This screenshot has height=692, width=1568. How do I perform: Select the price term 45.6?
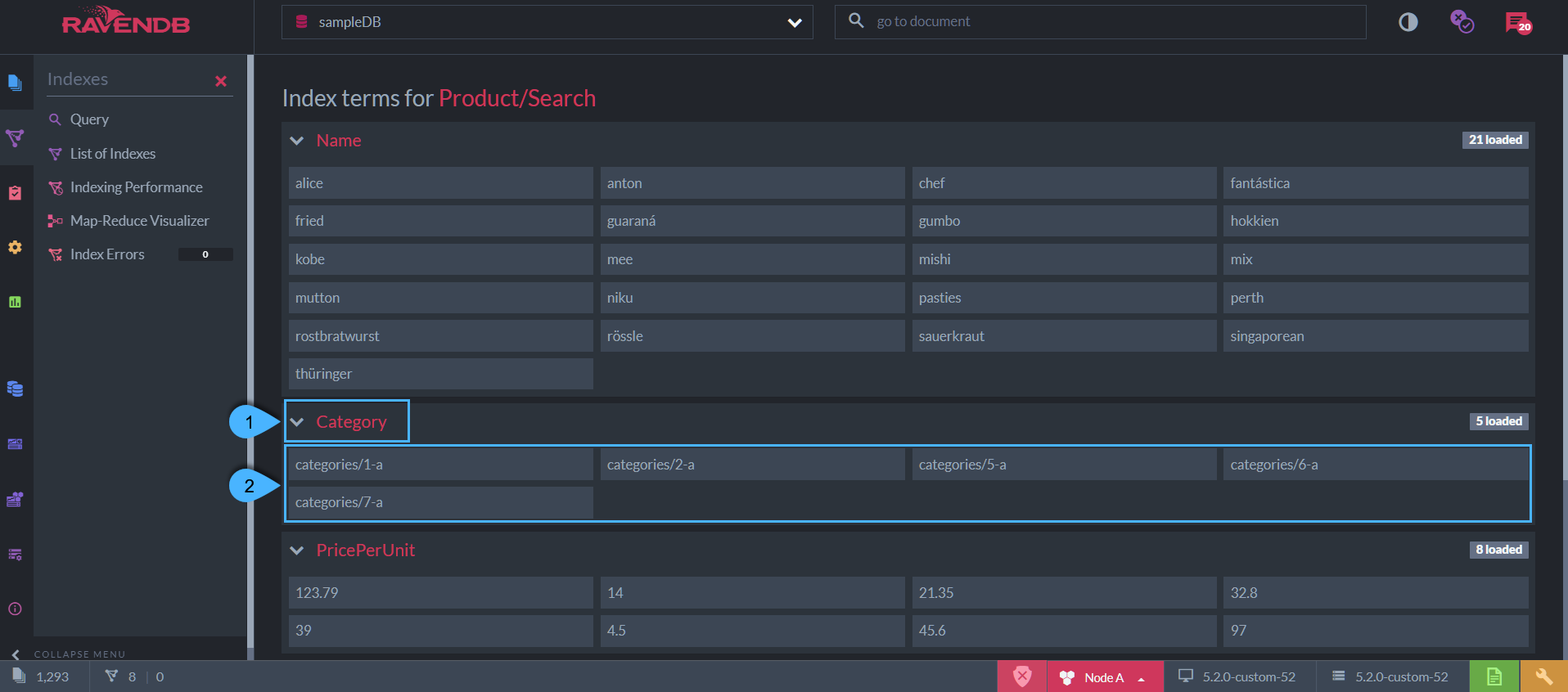click(x=1065, y=631)
